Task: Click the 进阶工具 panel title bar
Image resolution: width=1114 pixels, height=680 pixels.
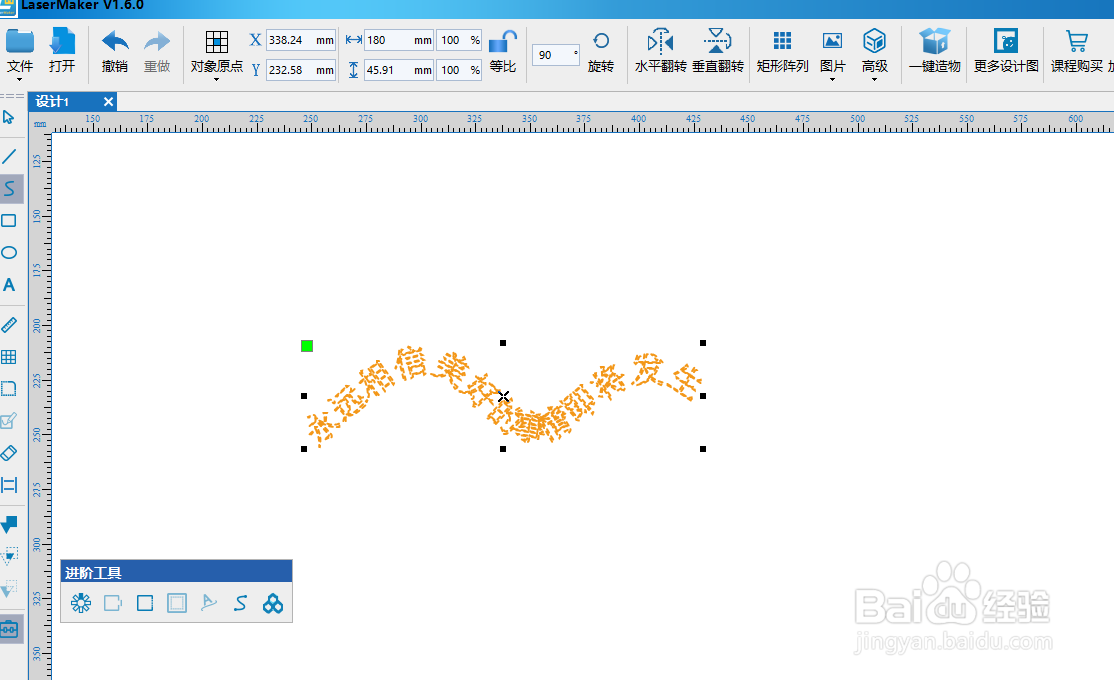Action: click(176, 572)
